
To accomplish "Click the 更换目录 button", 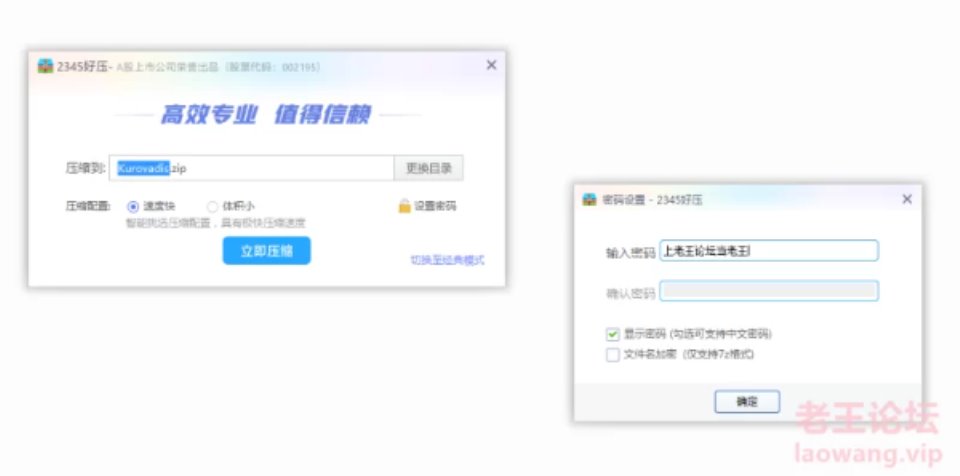I will [x=429, y=168].
